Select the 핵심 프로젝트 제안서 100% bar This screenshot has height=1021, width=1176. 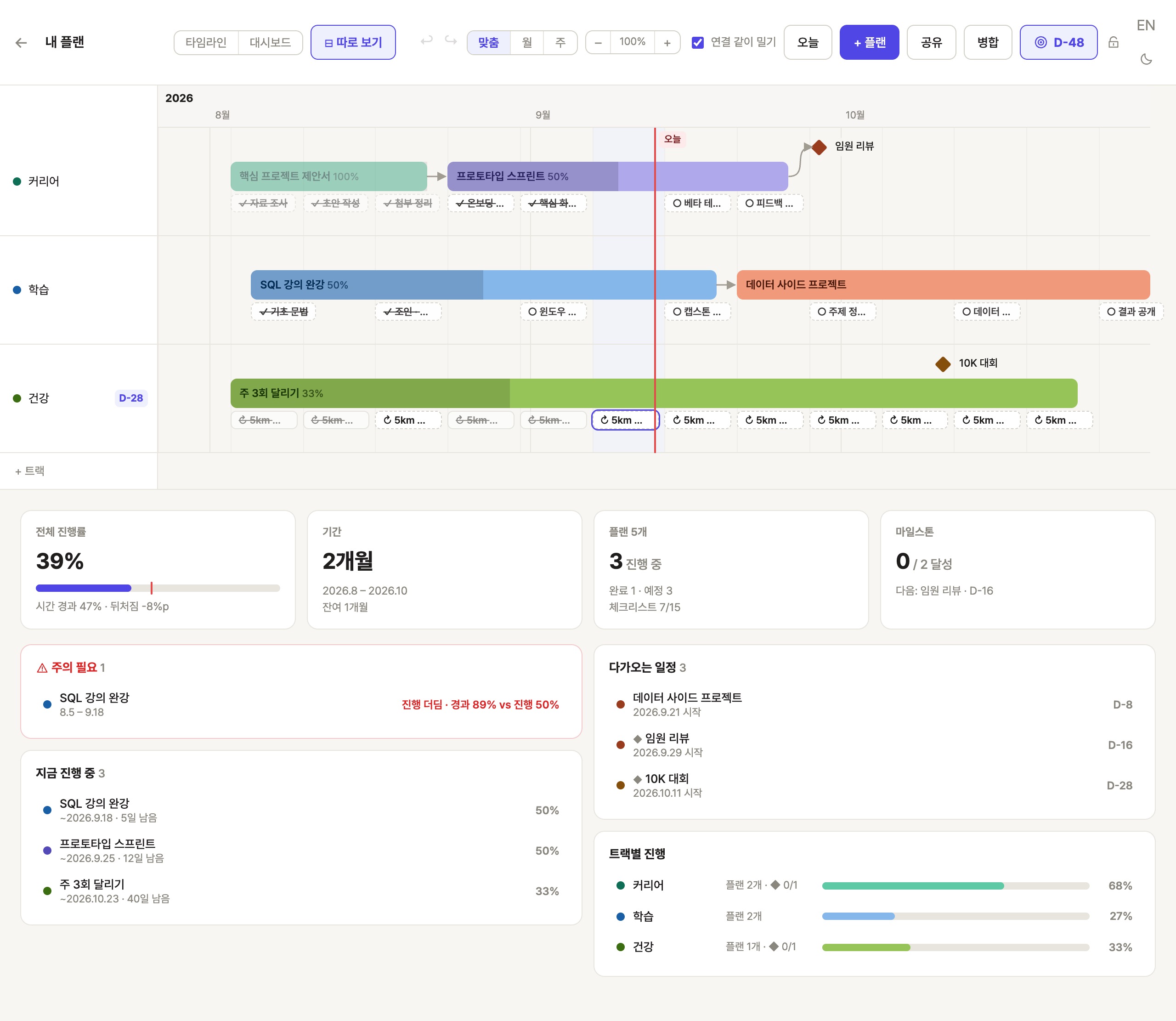click(328, 176)
